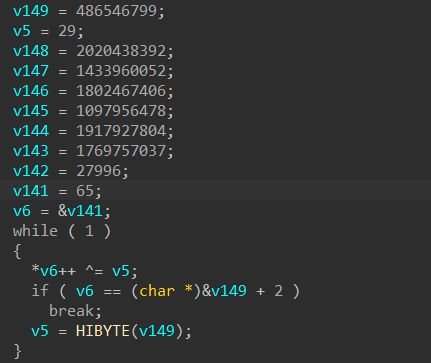
Task: Click v6 inside the if condition
Action: point(85,291)
